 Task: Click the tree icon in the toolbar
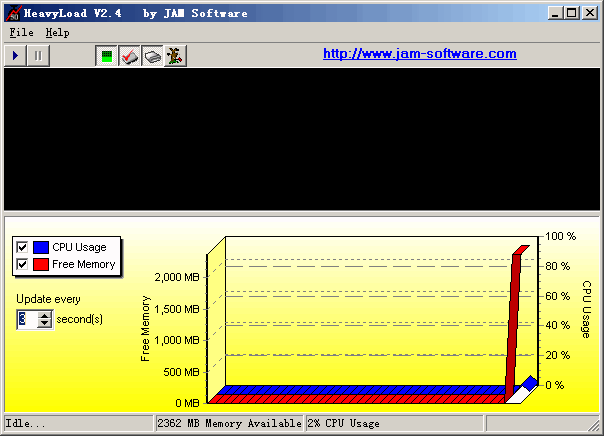(x=173, y=57)
